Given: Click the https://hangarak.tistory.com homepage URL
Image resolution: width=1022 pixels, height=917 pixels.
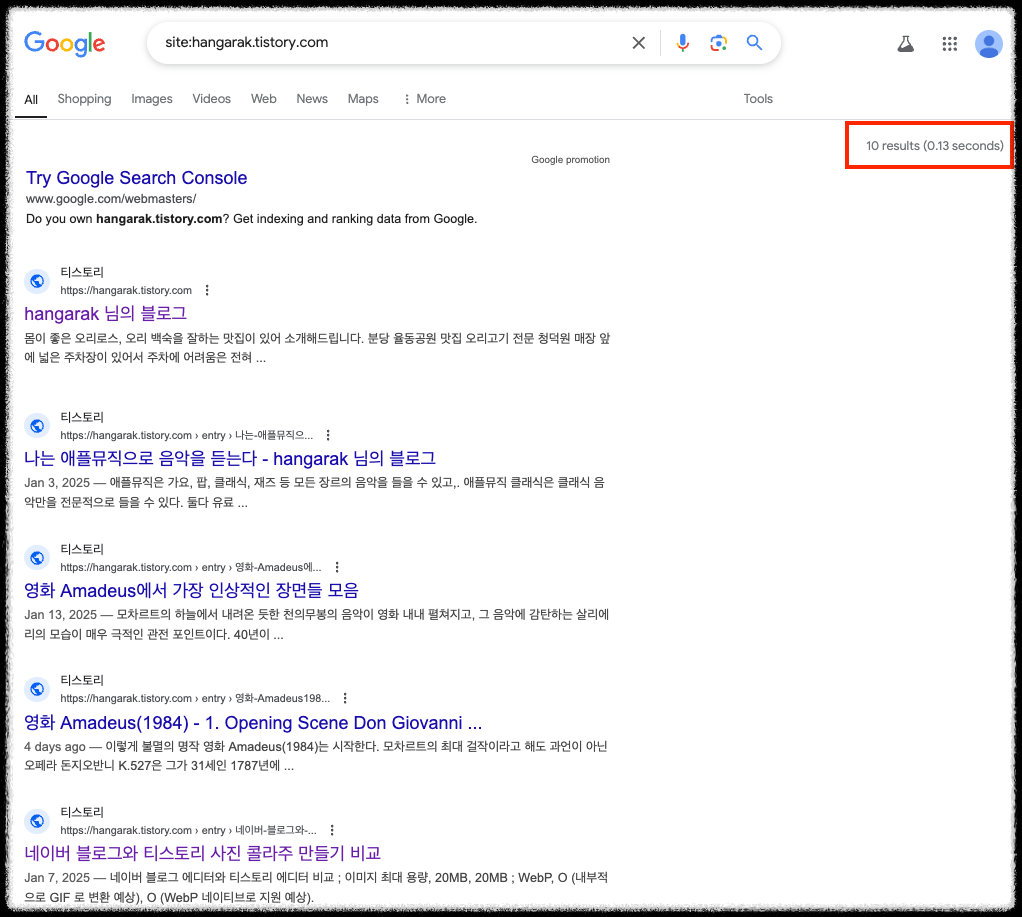Looking at the screenshot, I should (126, 290).
